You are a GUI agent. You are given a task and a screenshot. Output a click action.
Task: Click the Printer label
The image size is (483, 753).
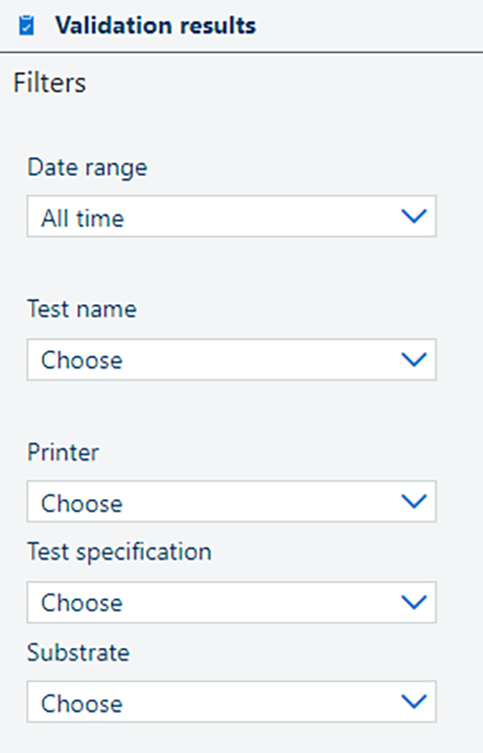(x=63, y=452)
